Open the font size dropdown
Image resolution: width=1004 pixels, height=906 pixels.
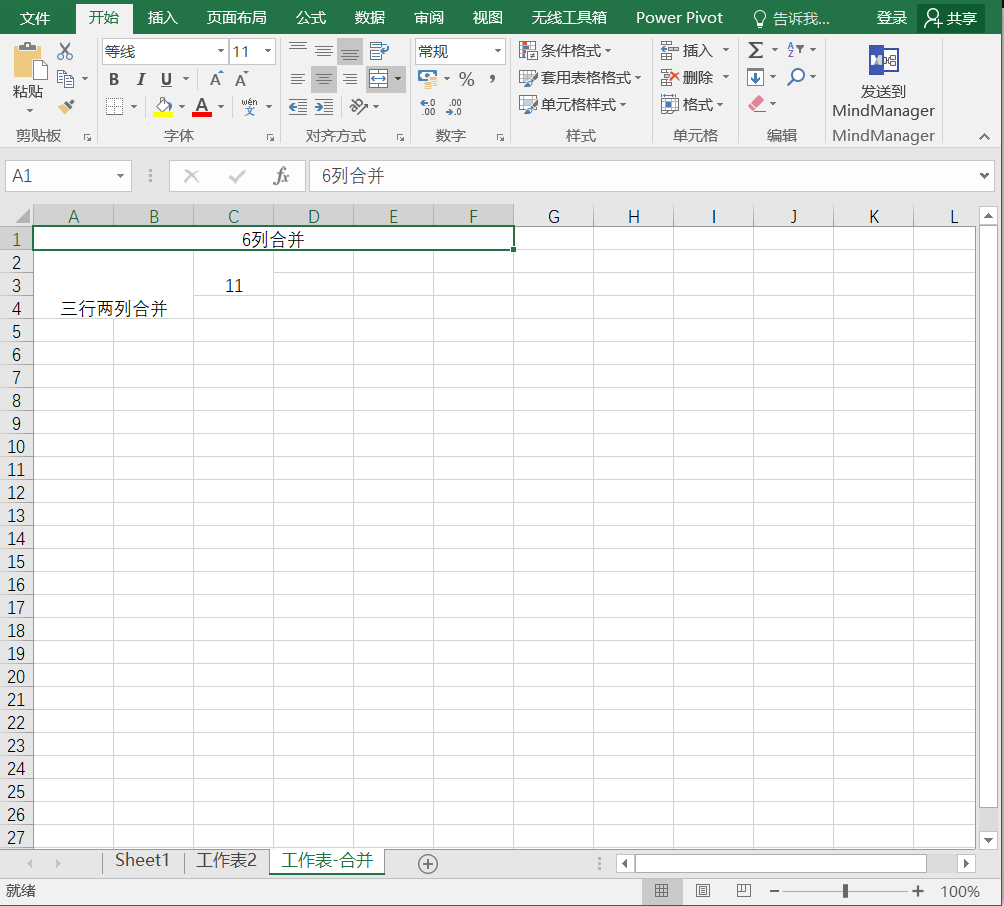pos(266,50)
